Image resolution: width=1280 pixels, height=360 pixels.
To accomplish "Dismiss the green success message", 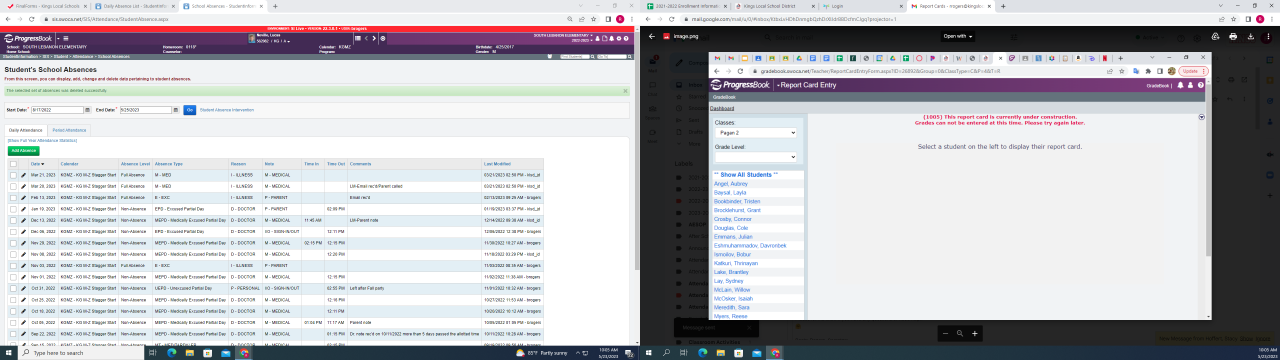I will (x=625, y=90).
